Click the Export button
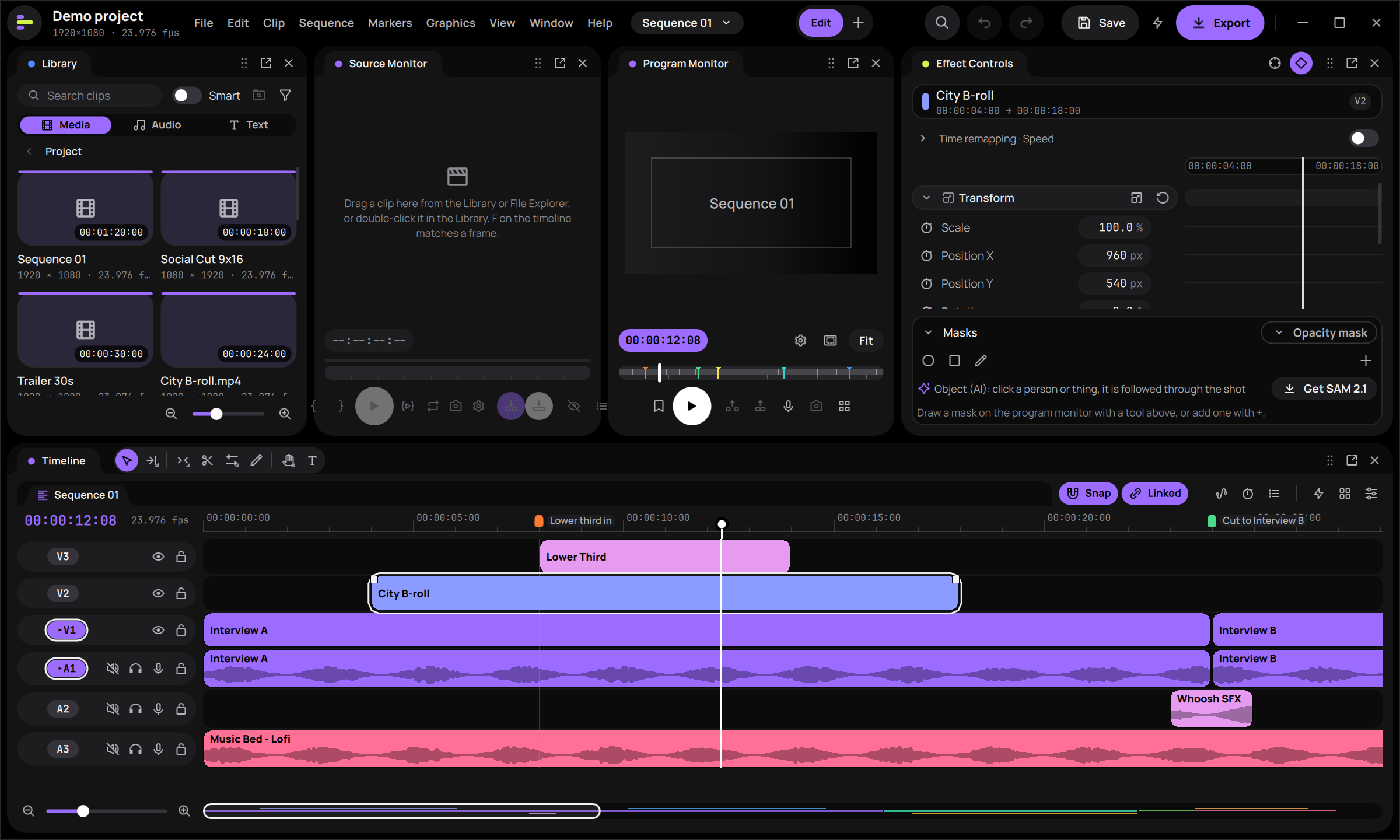 tap(1220, 23)
